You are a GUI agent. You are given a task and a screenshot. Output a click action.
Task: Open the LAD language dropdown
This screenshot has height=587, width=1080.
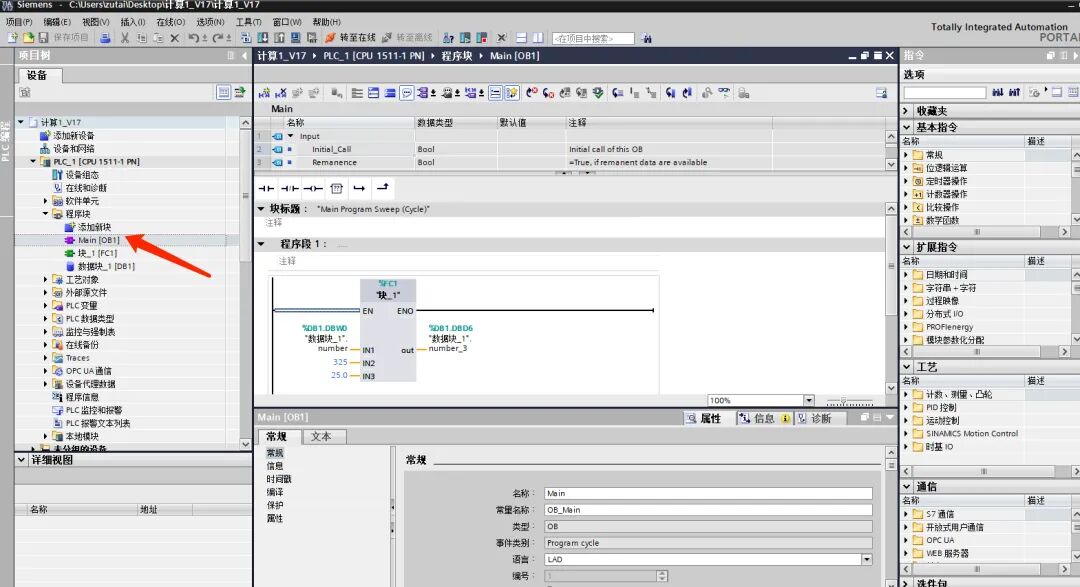pos(866,559)
